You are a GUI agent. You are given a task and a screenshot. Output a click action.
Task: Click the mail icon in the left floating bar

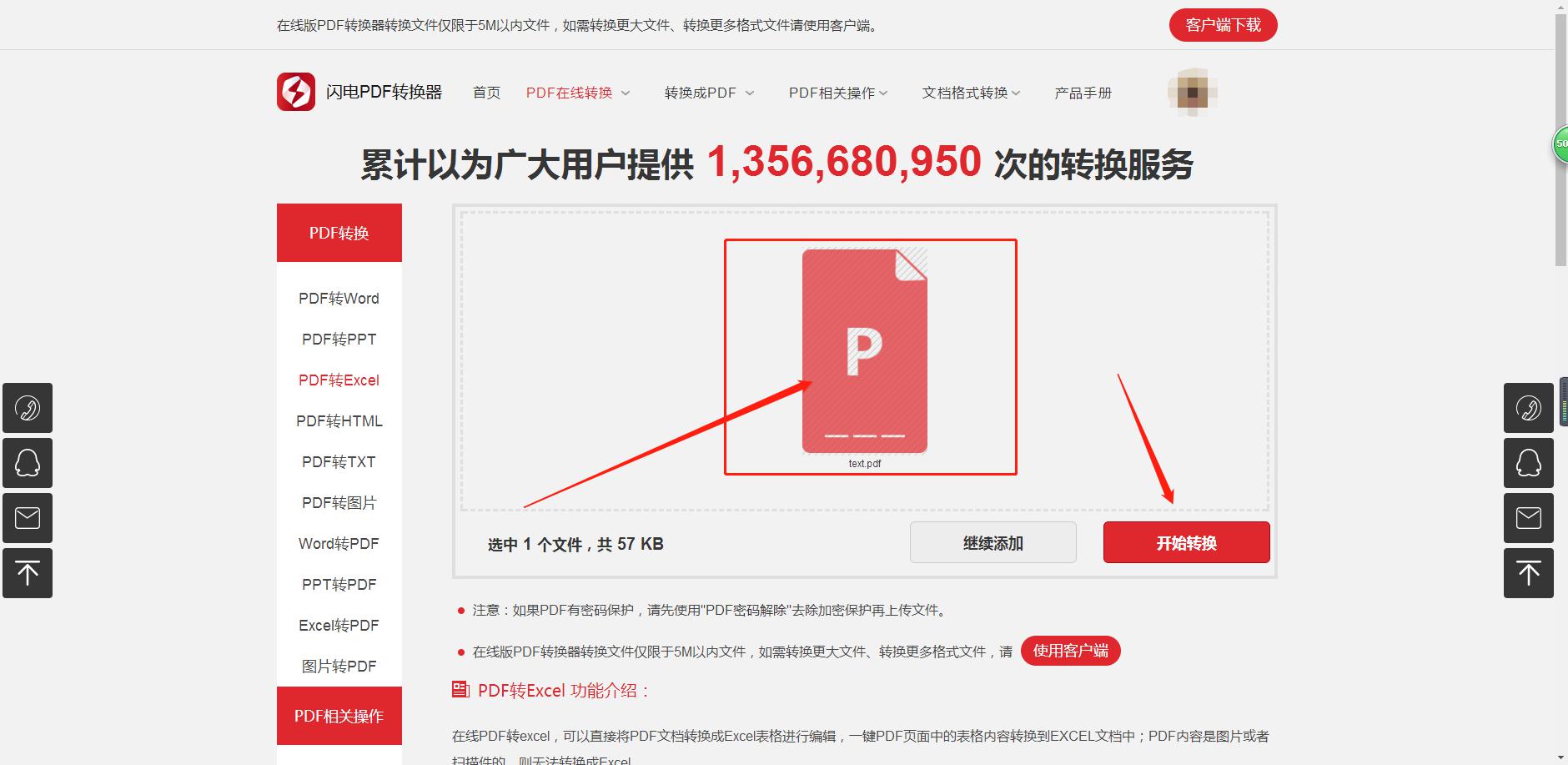click(x=28, y=518)
